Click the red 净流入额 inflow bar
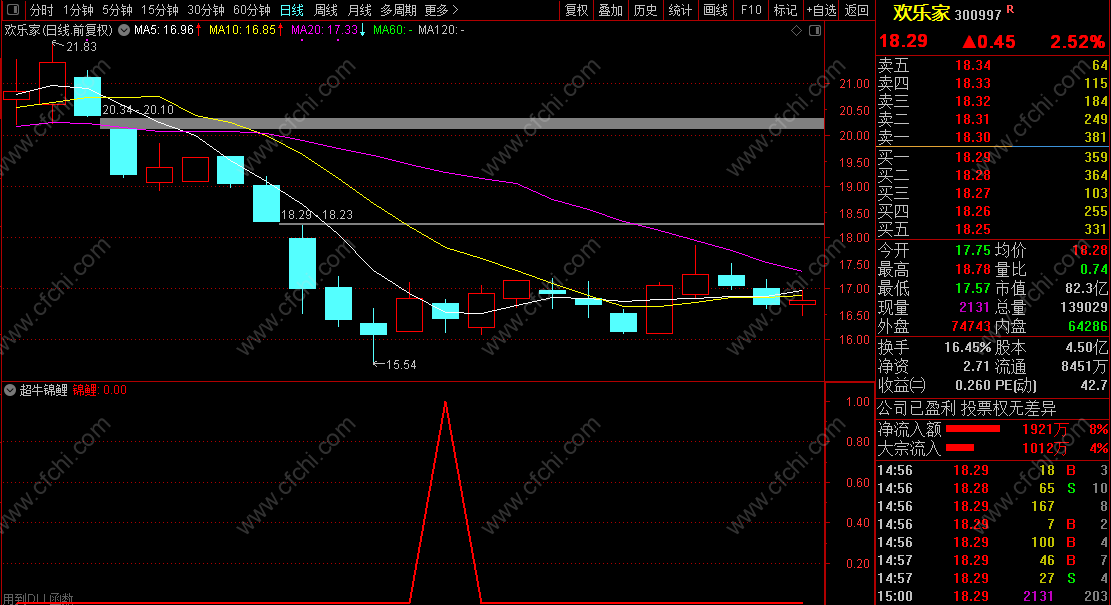 click(973, 429)
